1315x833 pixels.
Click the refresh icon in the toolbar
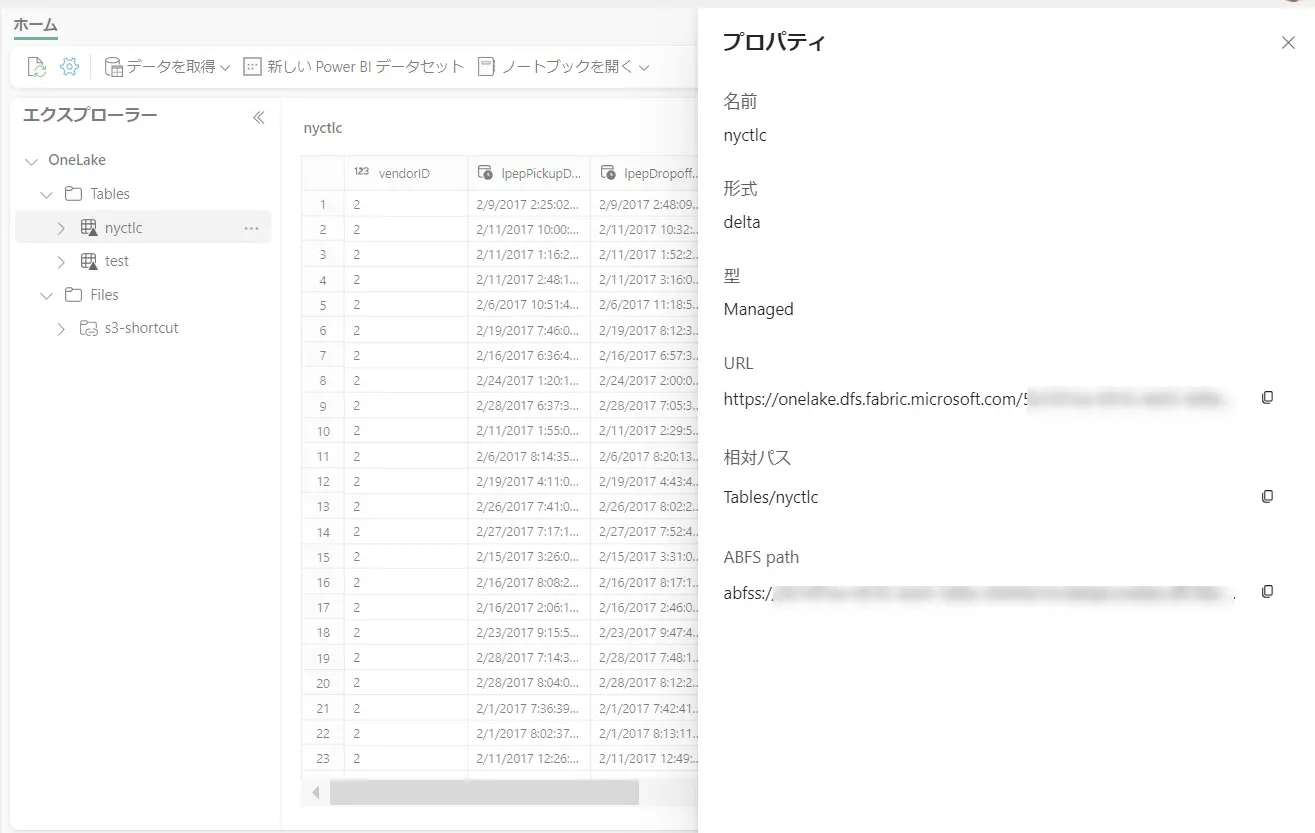(36, 67)
